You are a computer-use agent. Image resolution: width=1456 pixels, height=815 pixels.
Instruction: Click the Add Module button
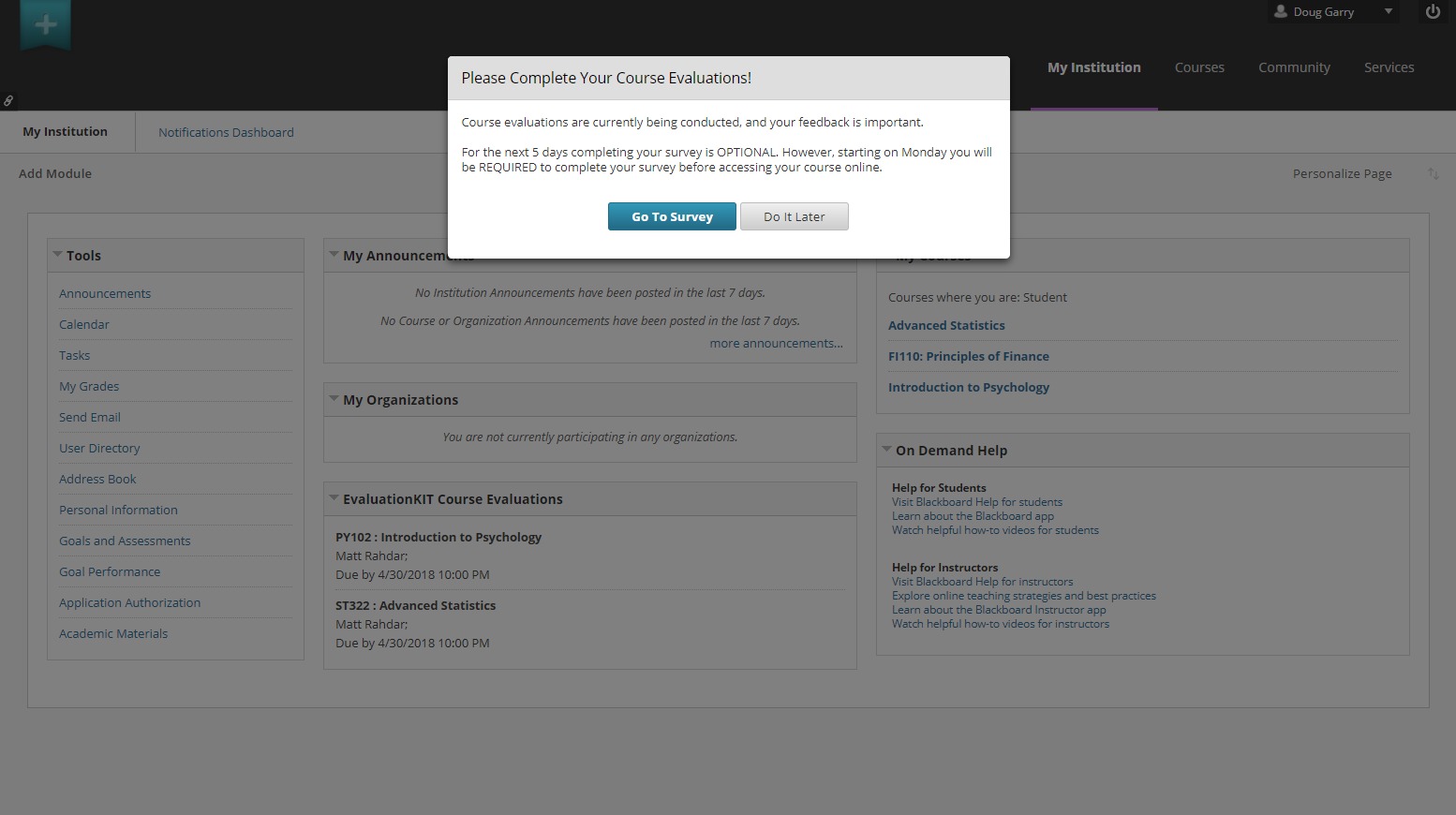[55, 174]
